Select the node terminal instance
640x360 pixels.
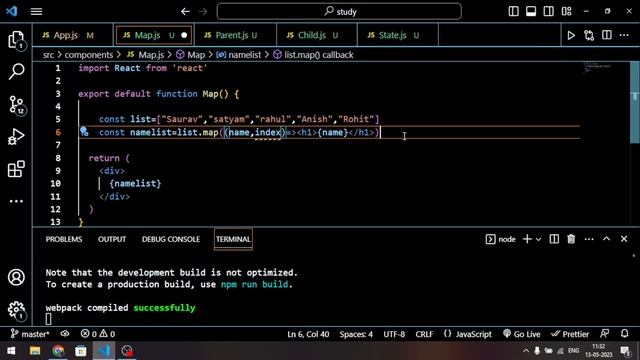click(x=500, y=239)
